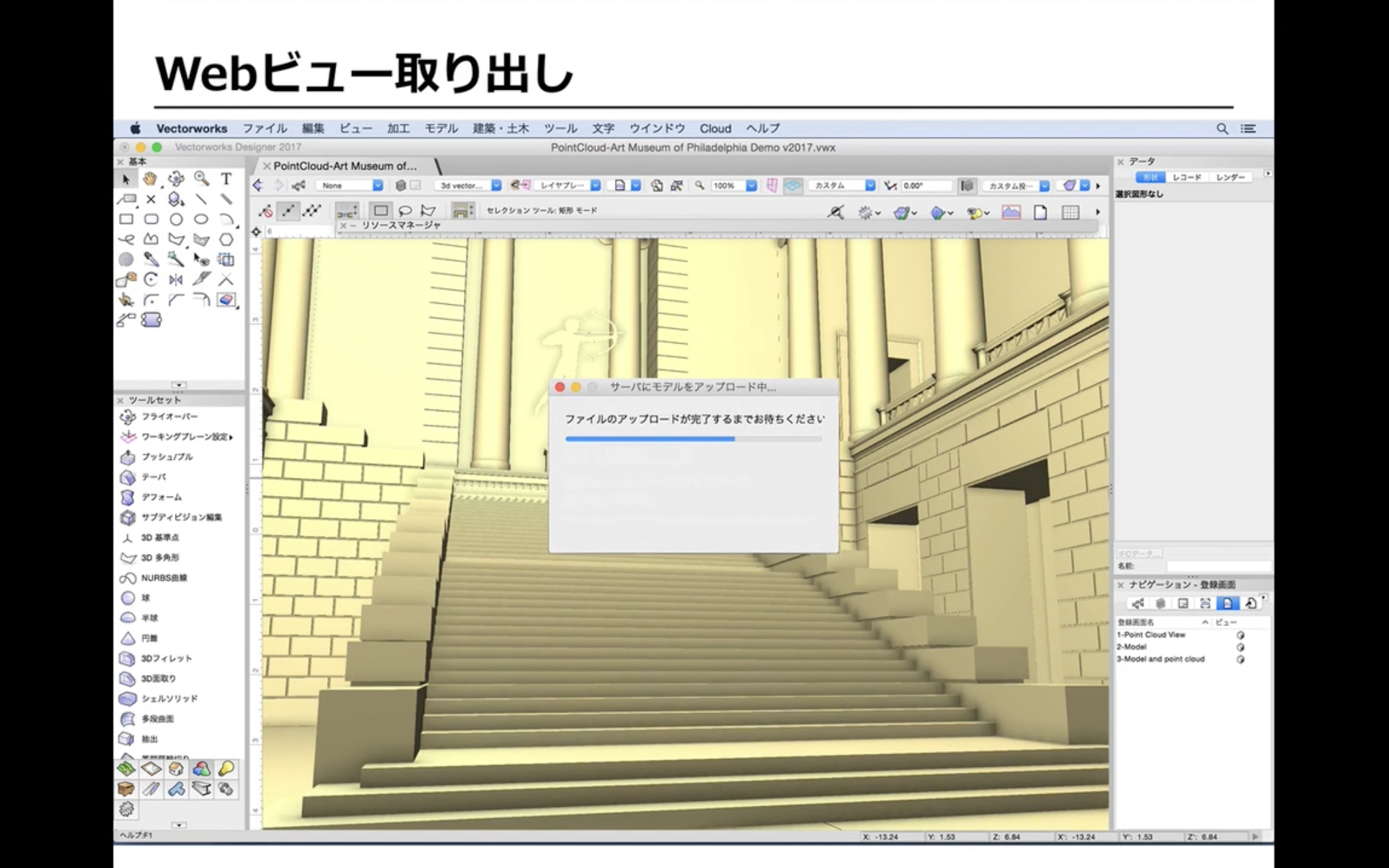
Task: Switch to the レコード tab in Data palette
Action: [1186, 177]
